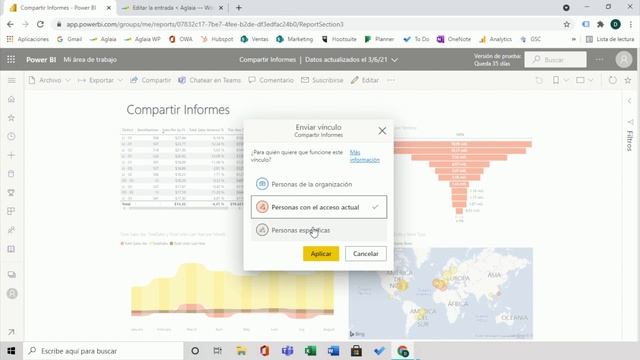Switch to Editar la entrada browser tab

point(173,8)
